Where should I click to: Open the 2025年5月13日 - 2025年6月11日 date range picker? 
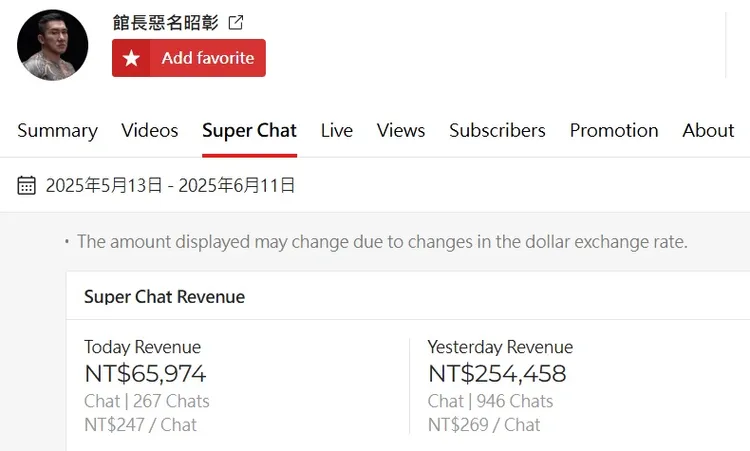[x=170, y=185]
